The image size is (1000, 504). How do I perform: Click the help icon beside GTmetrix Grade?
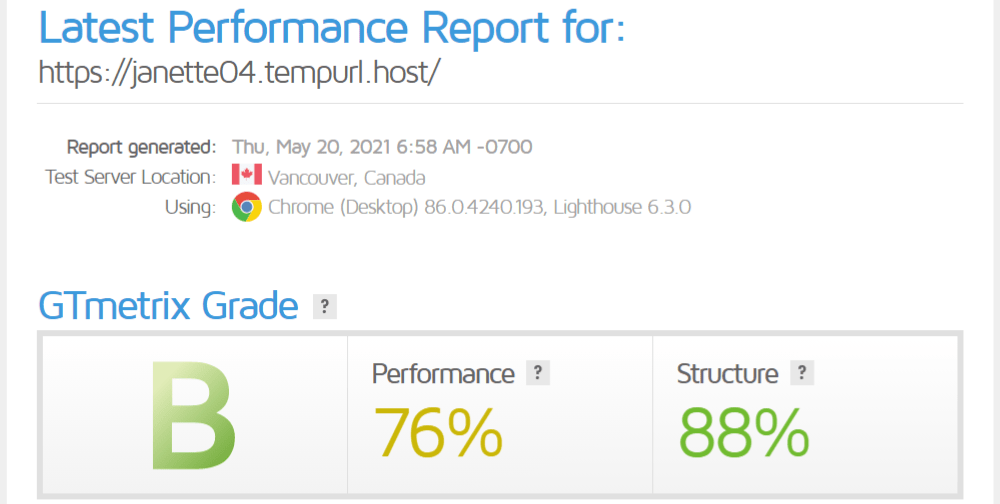pyautogui.click(x=324, y=306)
